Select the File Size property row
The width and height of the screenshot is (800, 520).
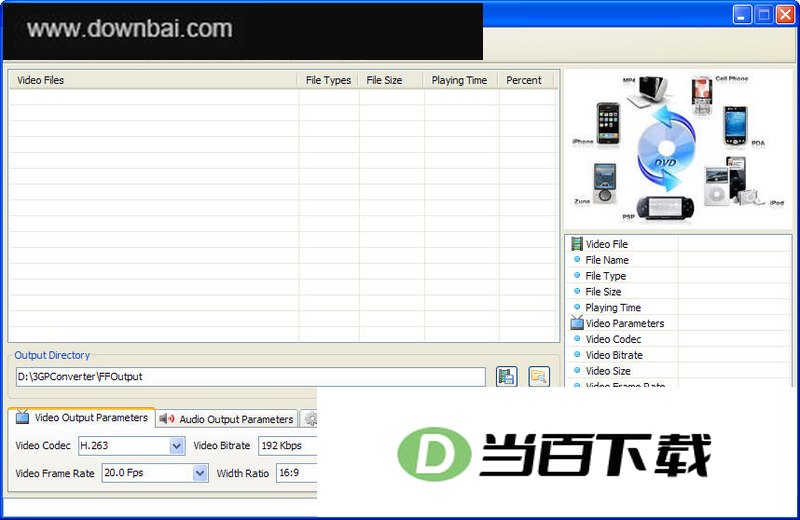pos(679,291)
